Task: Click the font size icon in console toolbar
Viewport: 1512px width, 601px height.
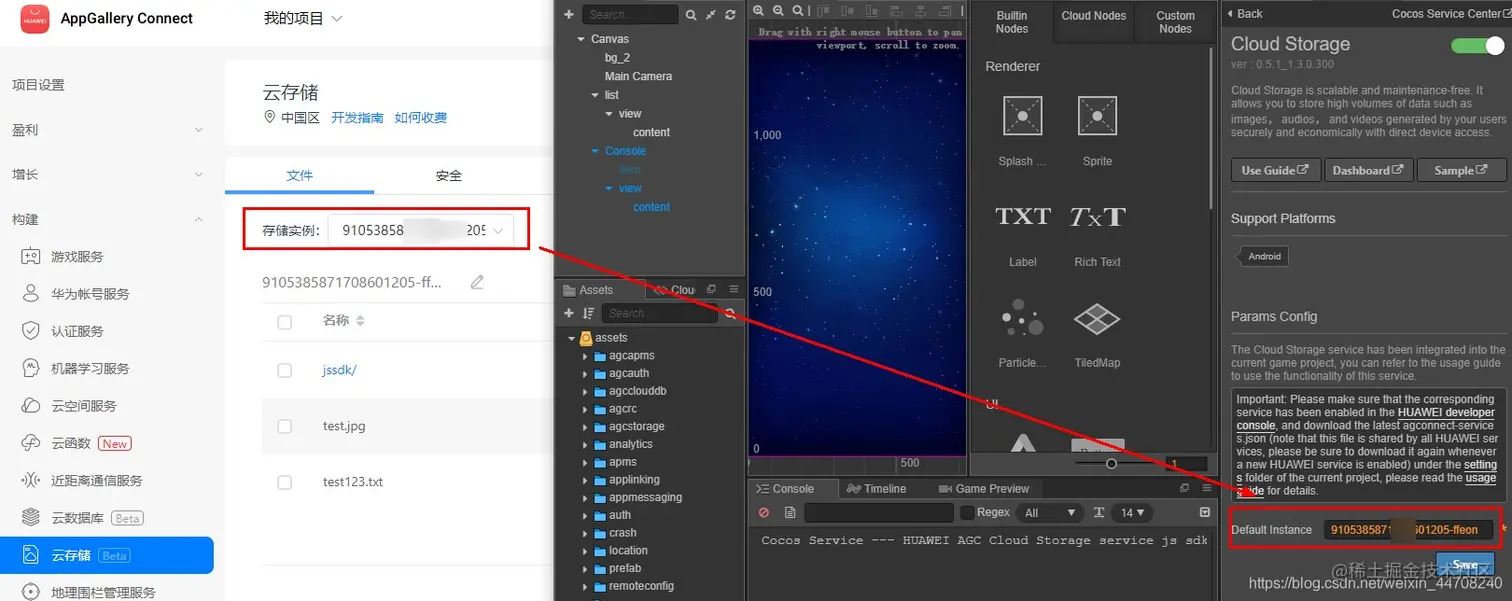Action: click(1099, 512)
